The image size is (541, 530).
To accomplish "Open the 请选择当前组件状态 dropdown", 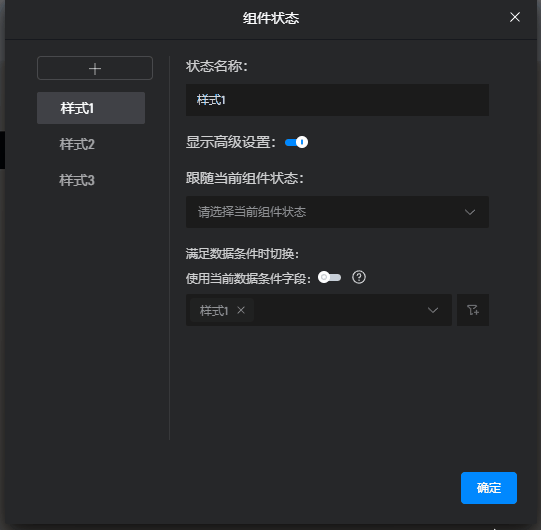I will pyautogui.click(x=337, y=212).
